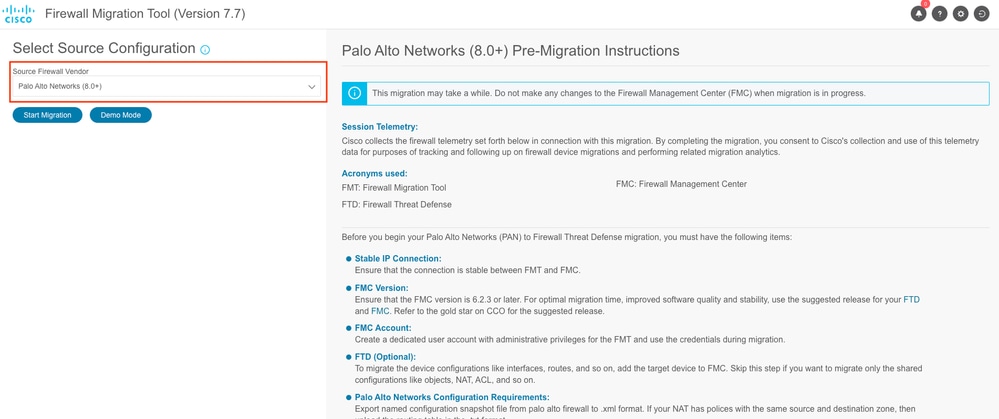The image size is (999, 419).
Task: Select the FMC Account requirement heading
Action: pos(383,328)
